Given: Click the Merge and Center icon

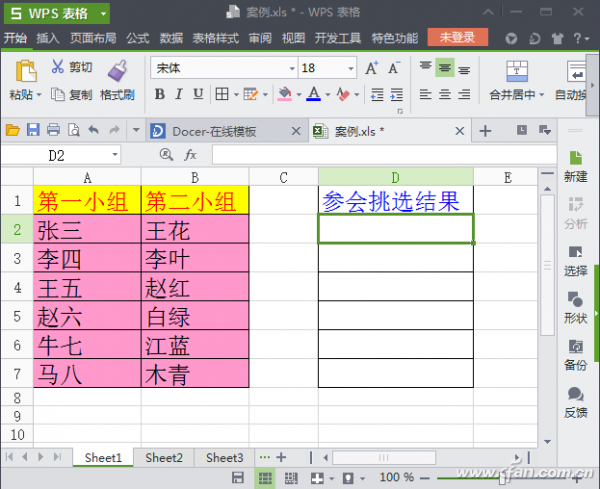Looking at the screenshot, I should pos(517,71).
